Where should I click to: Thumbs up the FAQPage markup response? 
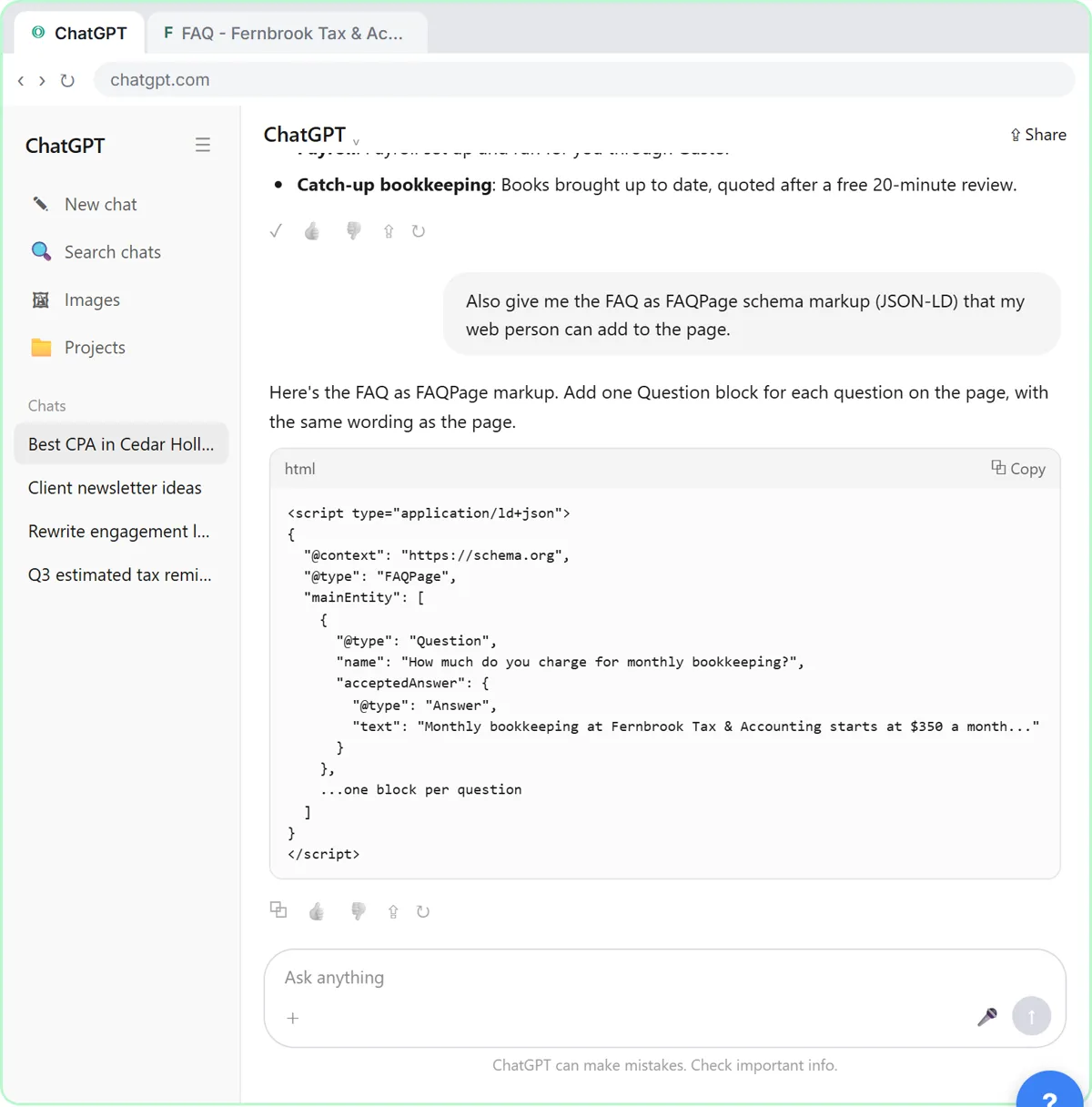[x=317, y=911]
